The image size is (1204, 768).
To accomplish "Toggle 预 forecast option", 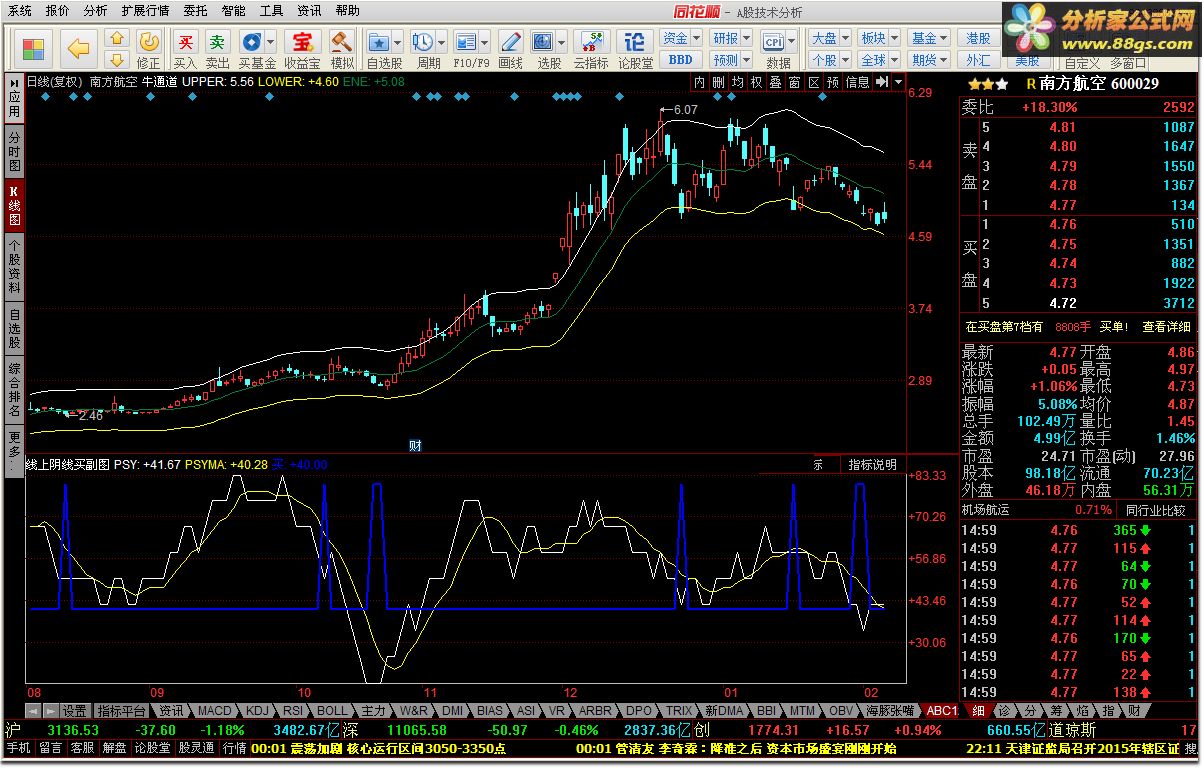I will click(833, 82).
